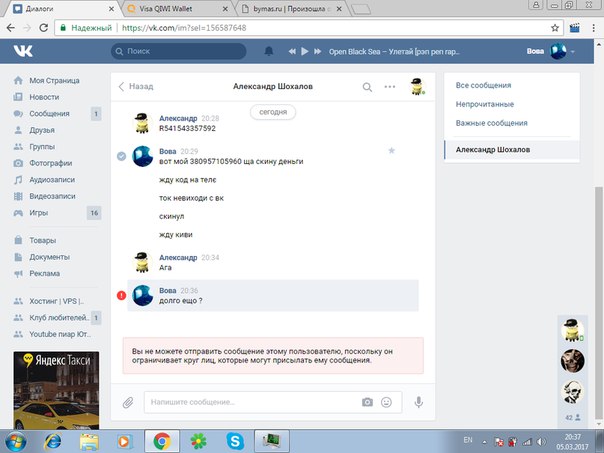Go back using the Назад link

(x=136, y=87)
